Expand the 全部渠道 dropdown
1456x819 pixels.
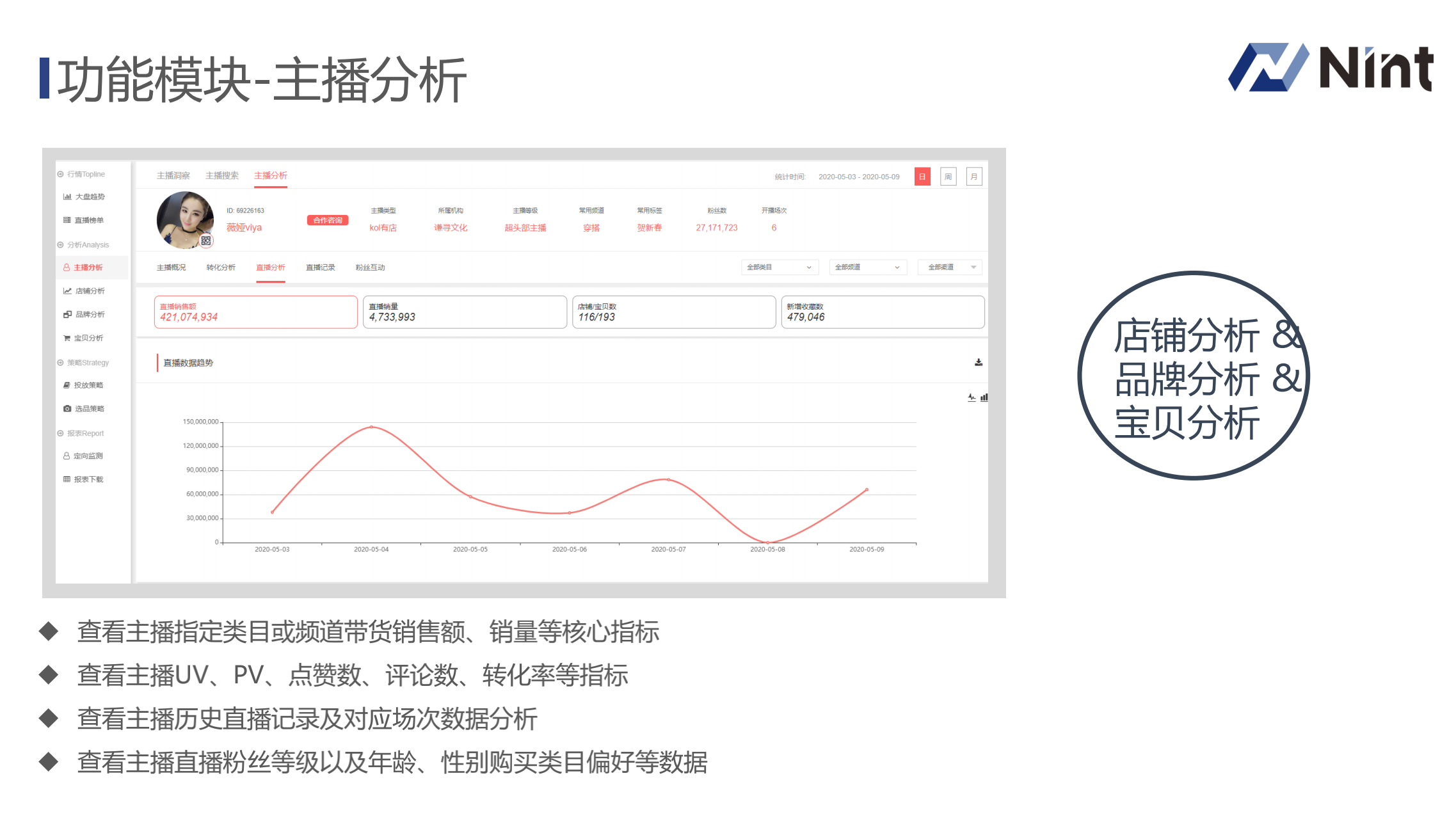coord(950,267)
